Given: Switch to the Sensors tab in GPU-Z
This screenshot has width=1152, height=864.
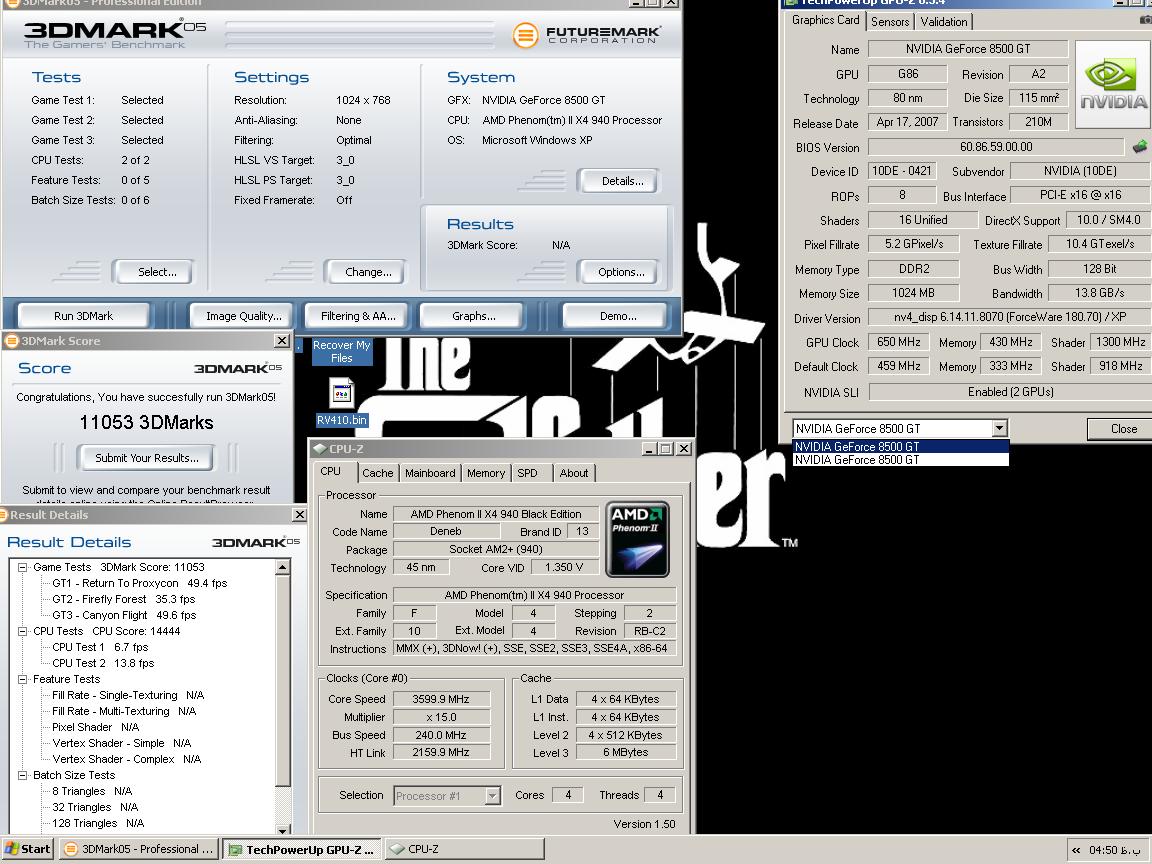Looking at the screenshot, I should (890, 21).
